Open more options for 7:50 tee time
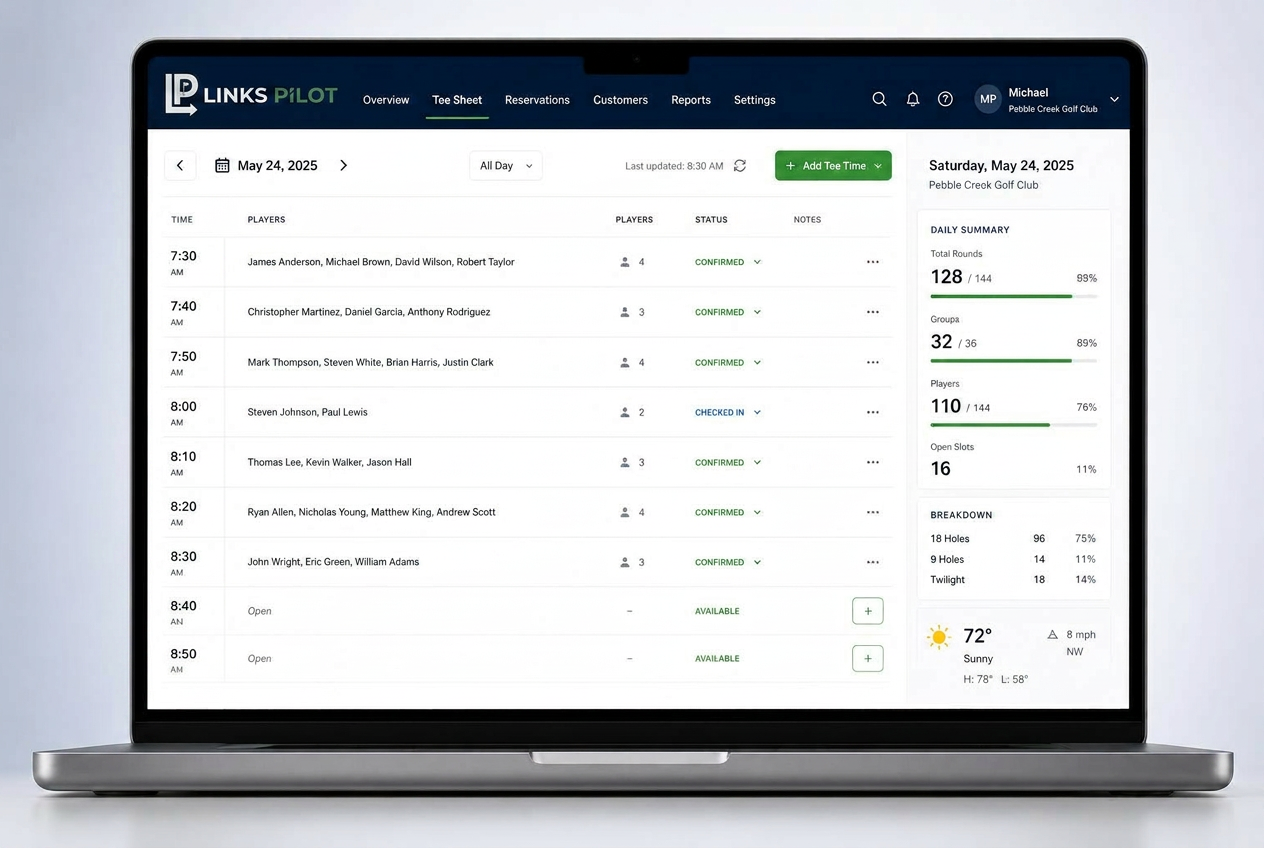The image size is (1264, 848). tap(873, 362)
